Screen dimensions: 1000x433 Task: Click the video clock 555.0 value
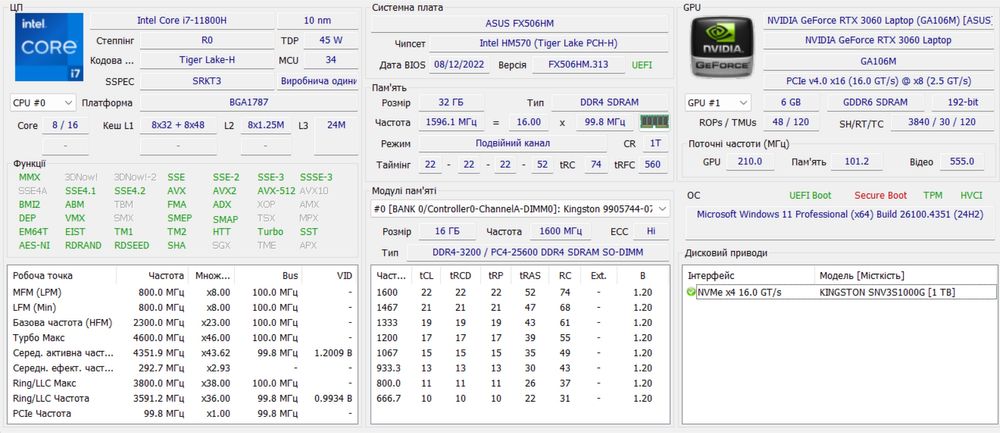pyautogui.click(x=962, y=161)
